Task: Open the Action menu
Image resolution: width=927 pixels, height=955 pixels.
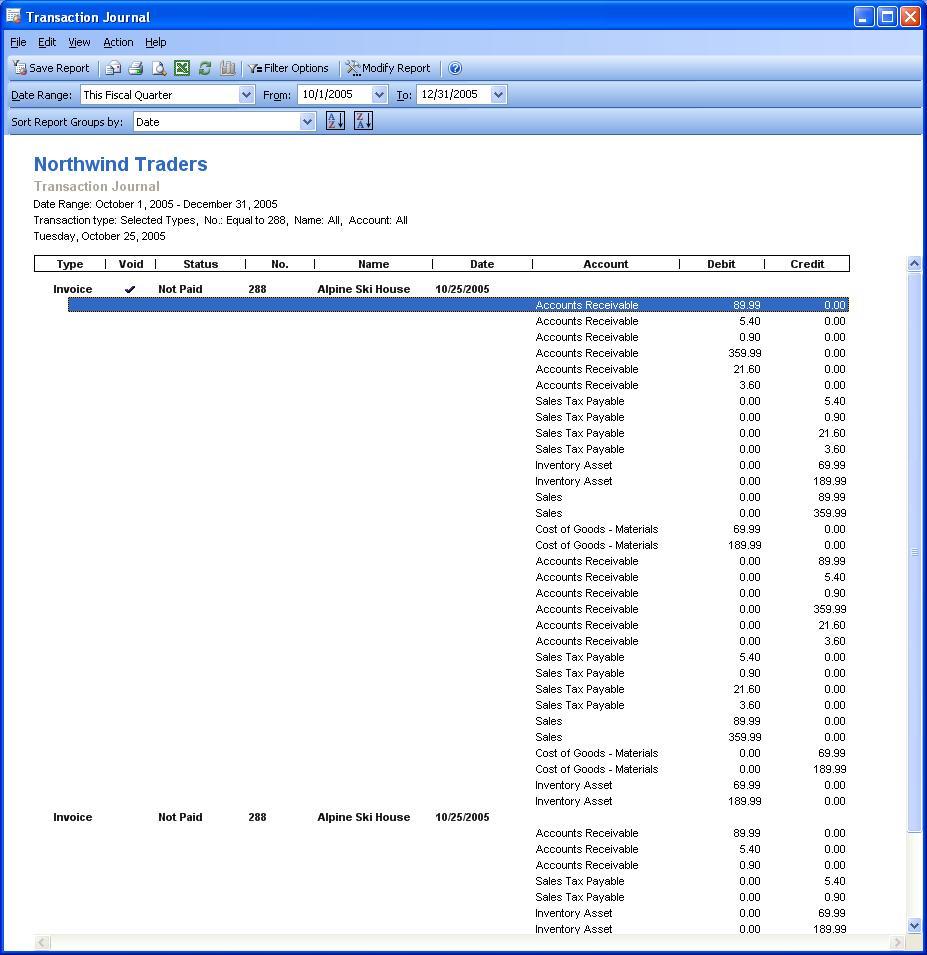Action: [118, 42]
